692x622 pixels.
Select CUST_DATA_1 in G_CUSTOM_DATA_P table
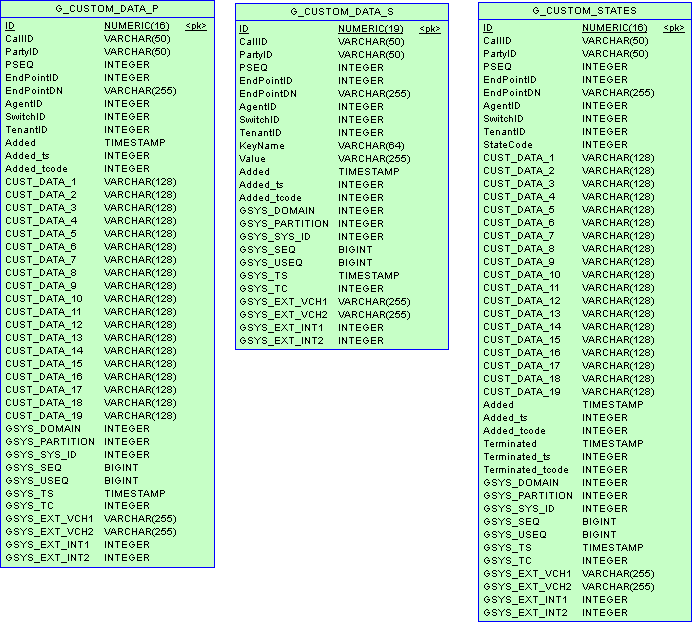coord(41,182)
